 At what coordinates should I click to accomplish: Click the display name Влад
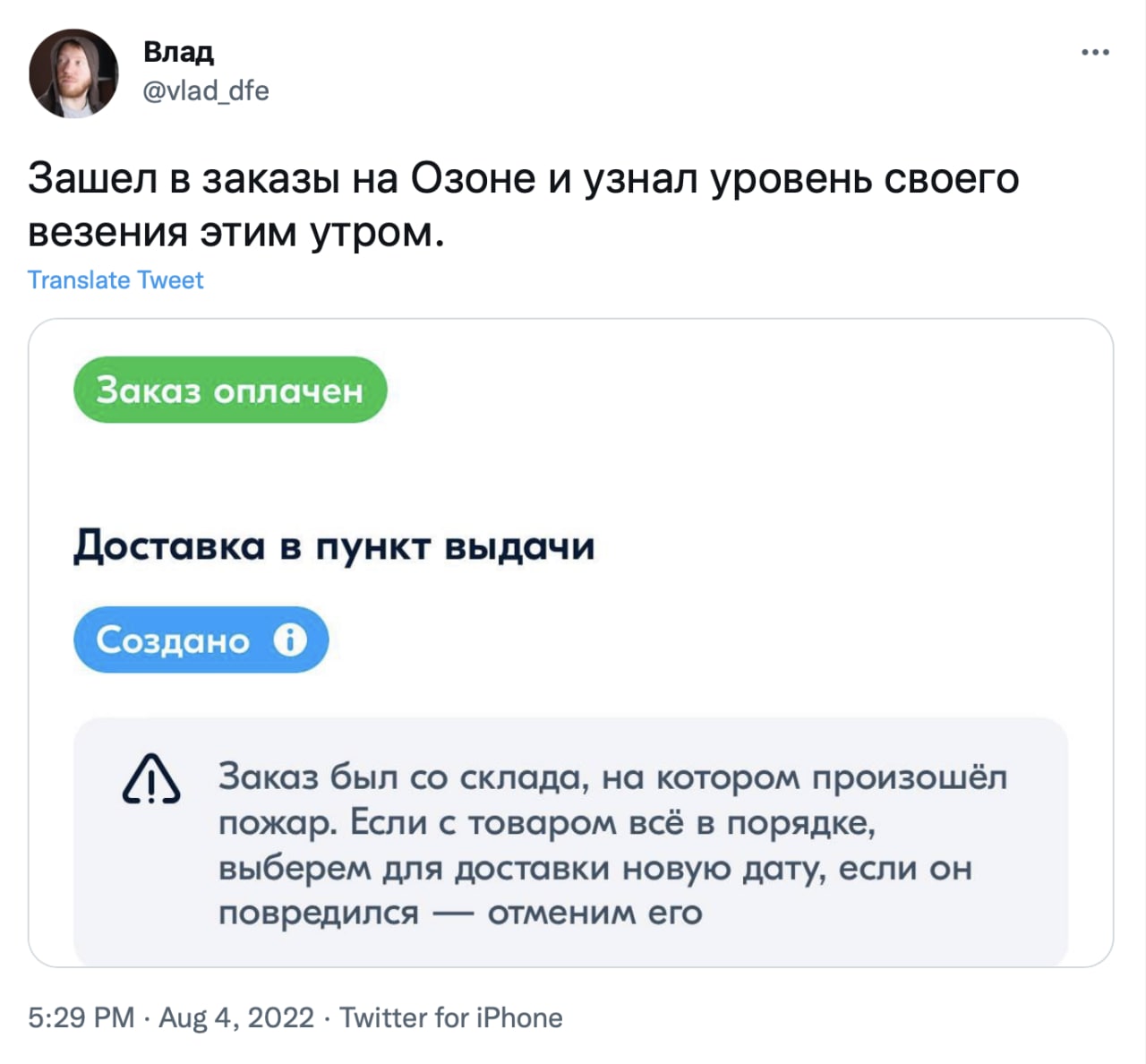(x=178, y=52)
